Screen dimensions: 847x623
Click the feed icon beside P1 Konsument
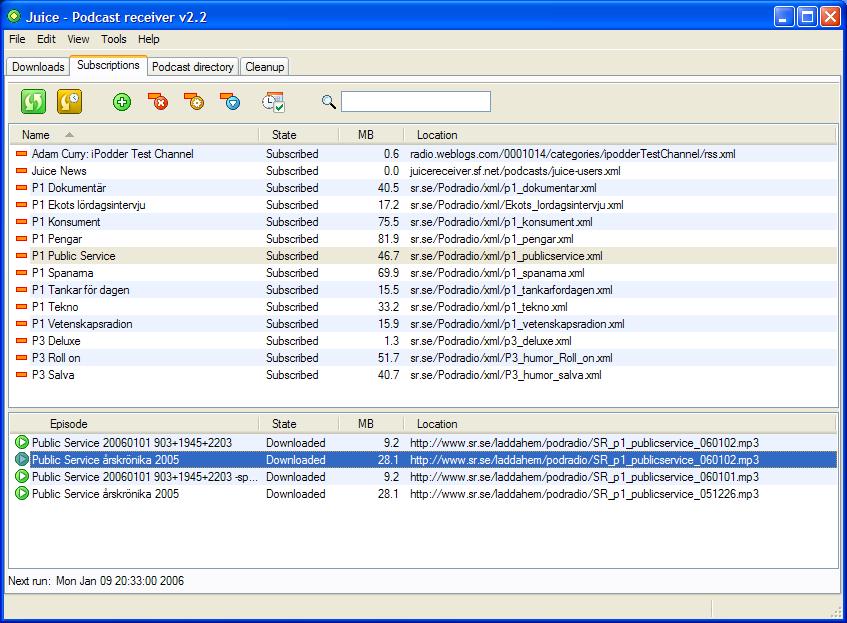(x=22, y=222)
